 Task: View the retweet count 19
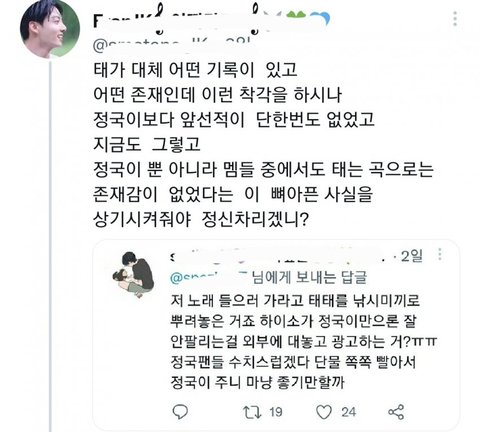point(276,412)
